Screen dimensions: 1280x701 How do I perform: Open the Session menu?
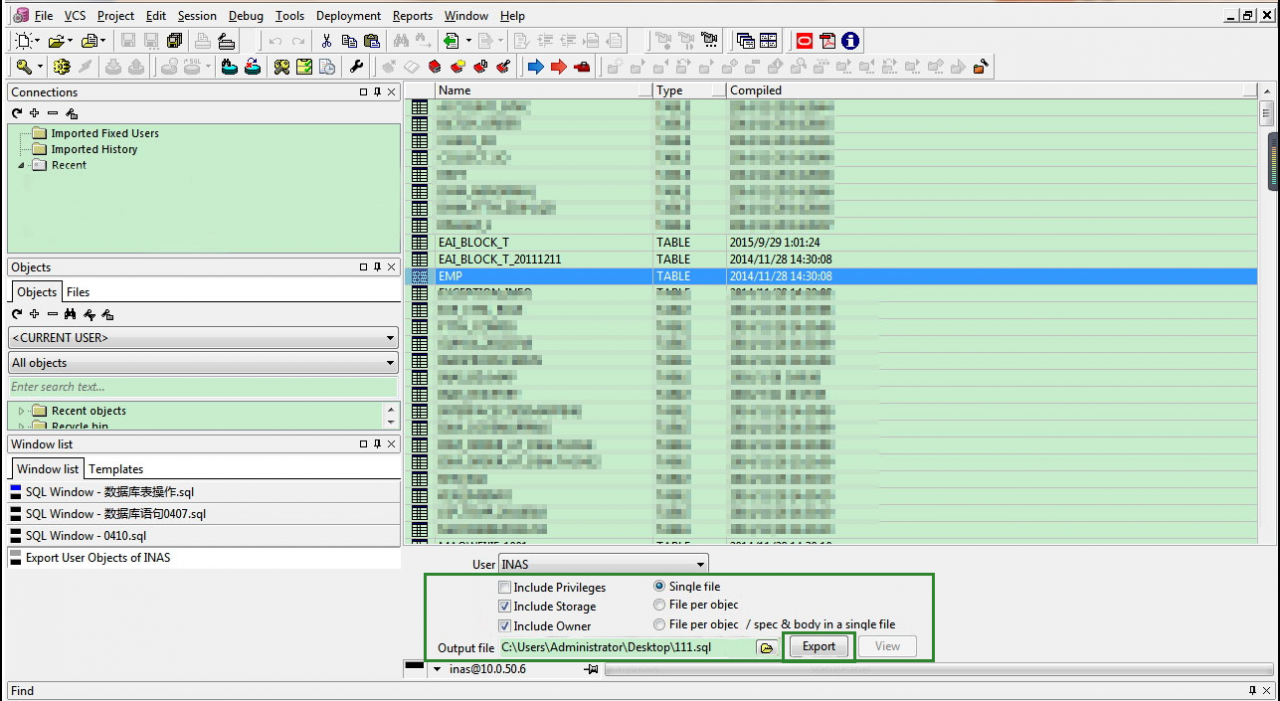[x=197, y=16]
